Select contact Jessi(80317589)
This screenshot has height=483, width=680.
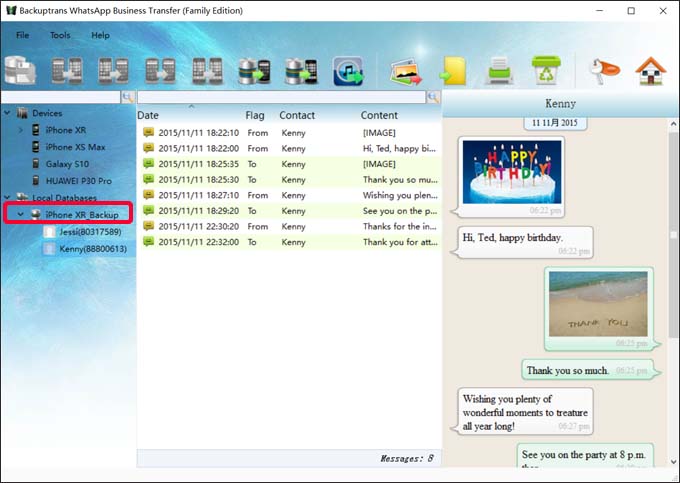[x=90, y=232]
